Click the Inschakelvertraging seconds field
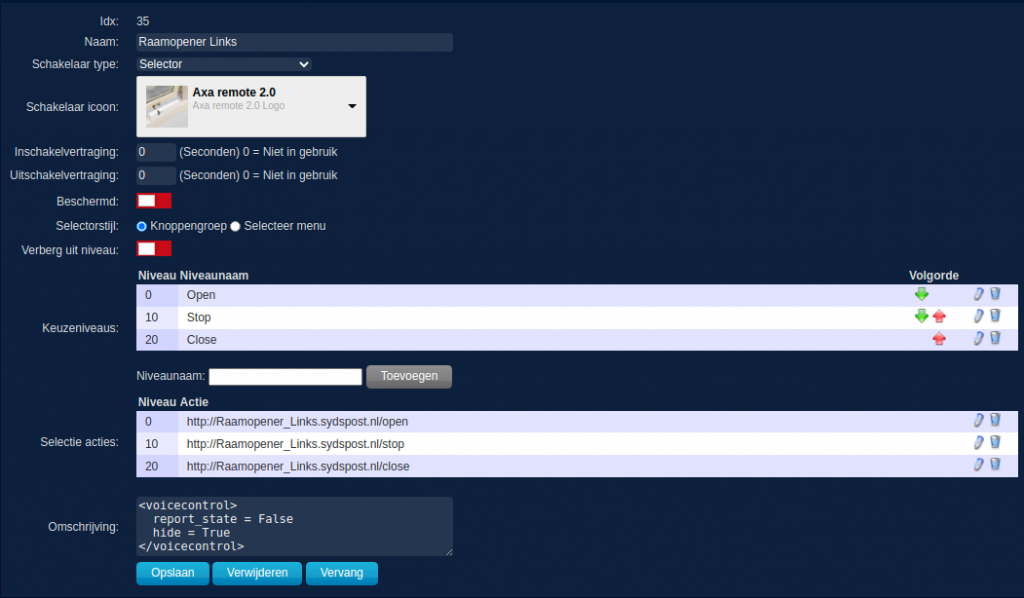1024x598 pixels. point(156,152)
